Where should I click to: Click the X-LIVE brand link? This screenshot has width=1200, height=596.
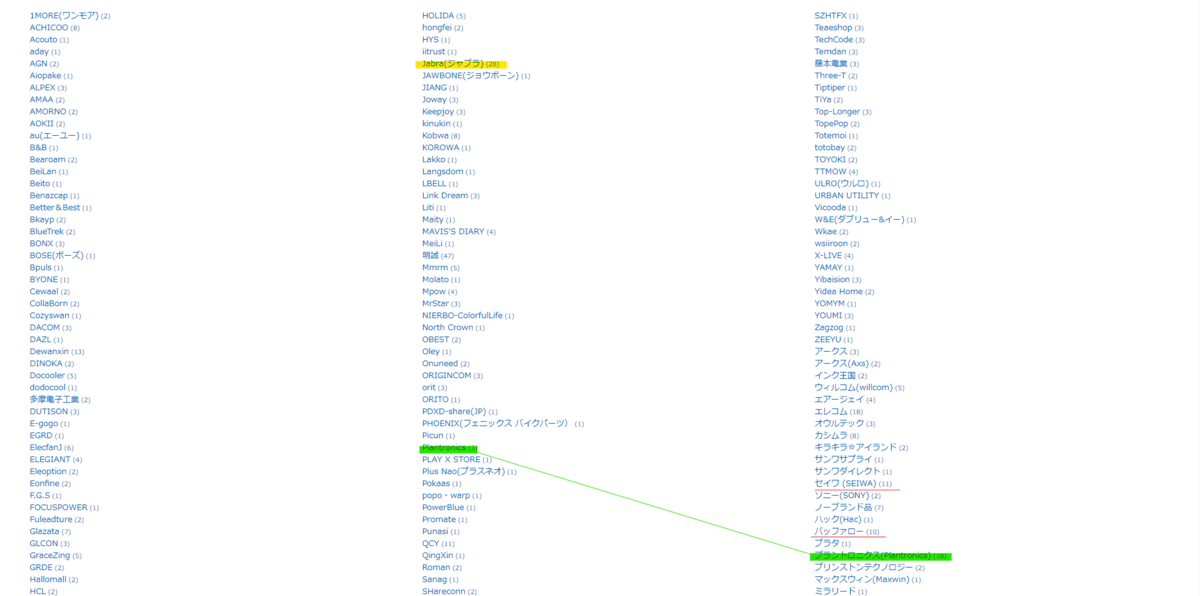pos(828,256)
